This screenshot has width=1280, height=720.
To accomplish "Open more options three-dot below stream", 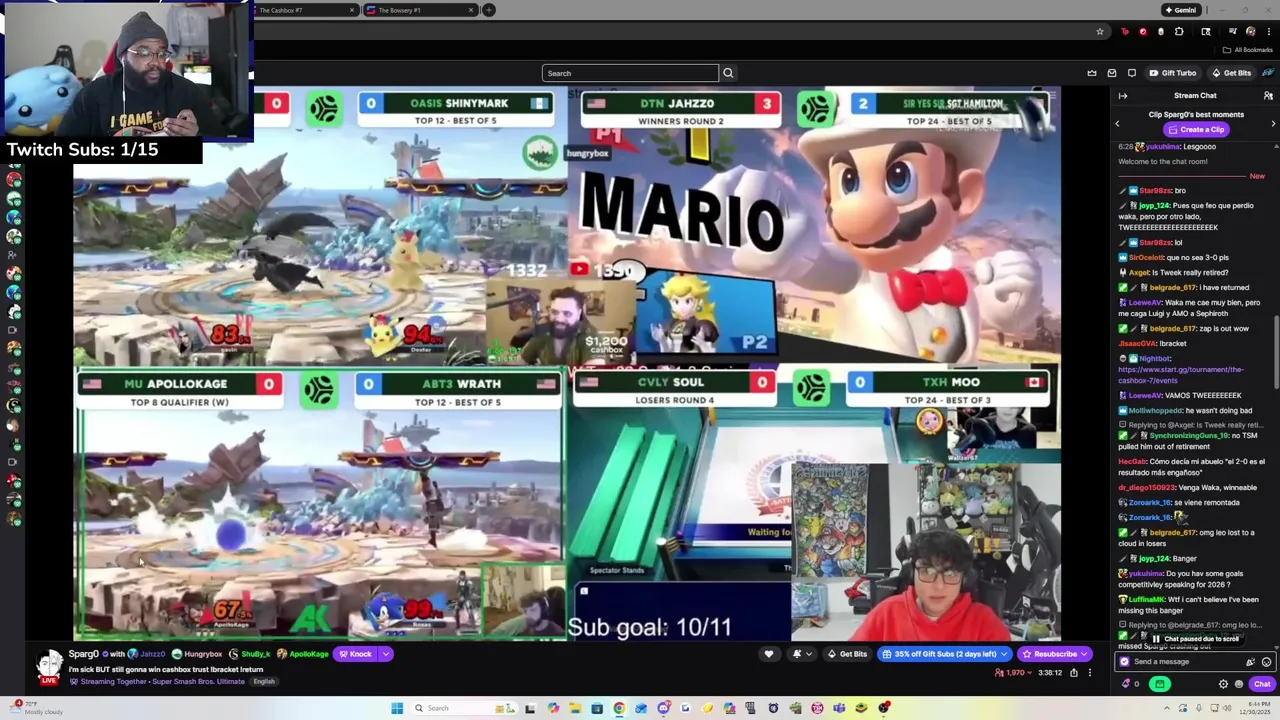I will click(x=1090, y=673).
